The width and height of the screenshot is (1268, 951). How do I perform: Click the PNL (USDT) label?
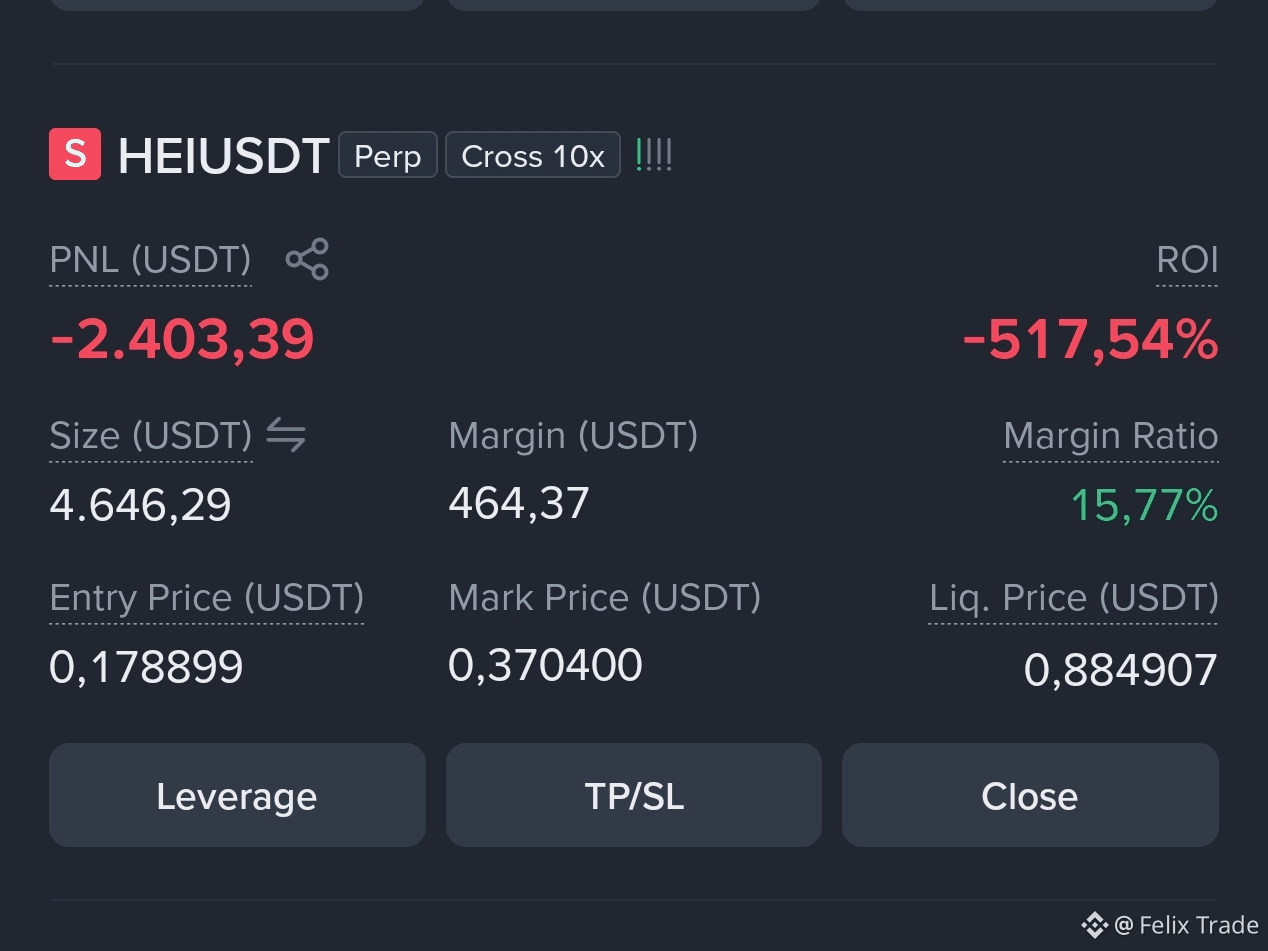[x=150, y=260]
